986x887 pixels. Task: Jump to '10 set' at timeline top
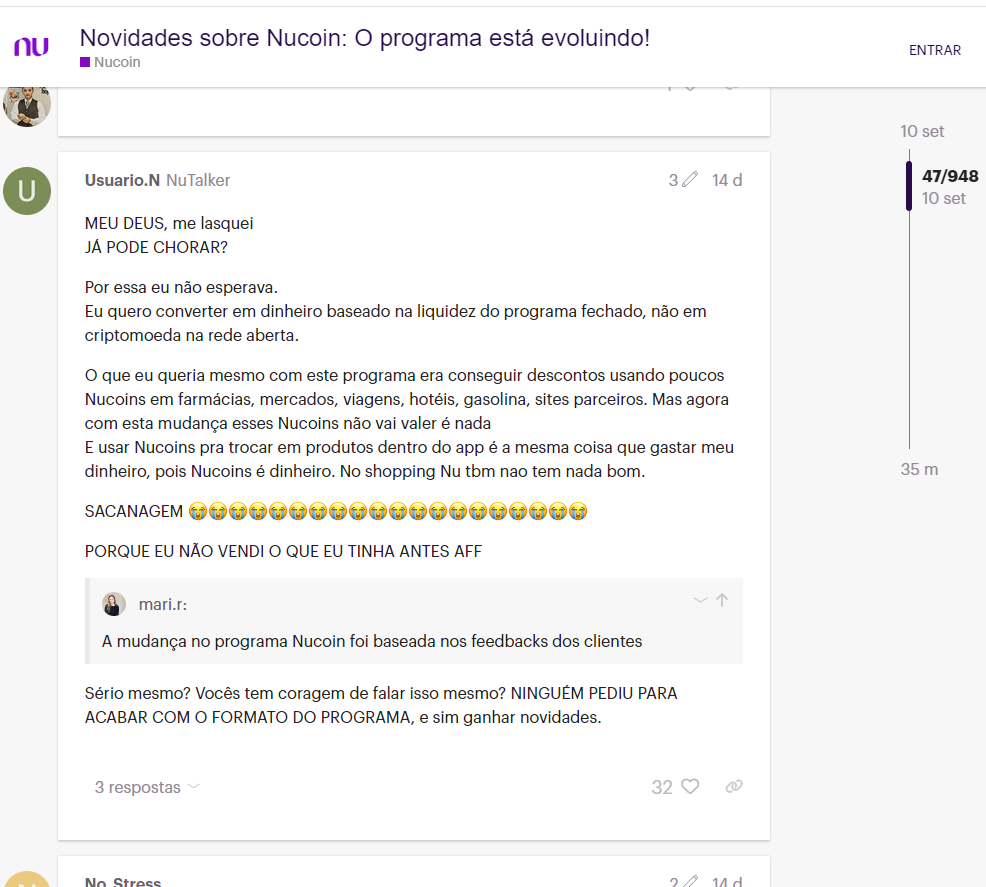pos(922,131)
